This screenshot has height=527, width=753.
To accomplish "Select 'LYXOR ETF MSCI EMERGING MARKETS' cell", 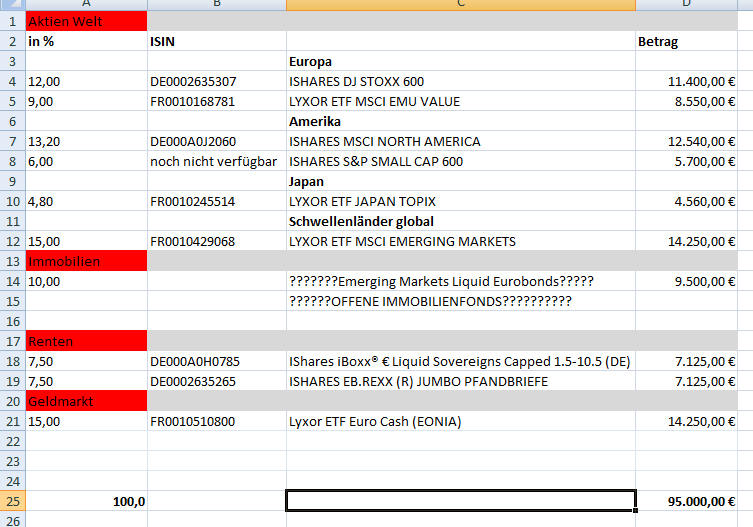I will click(461, 241).
